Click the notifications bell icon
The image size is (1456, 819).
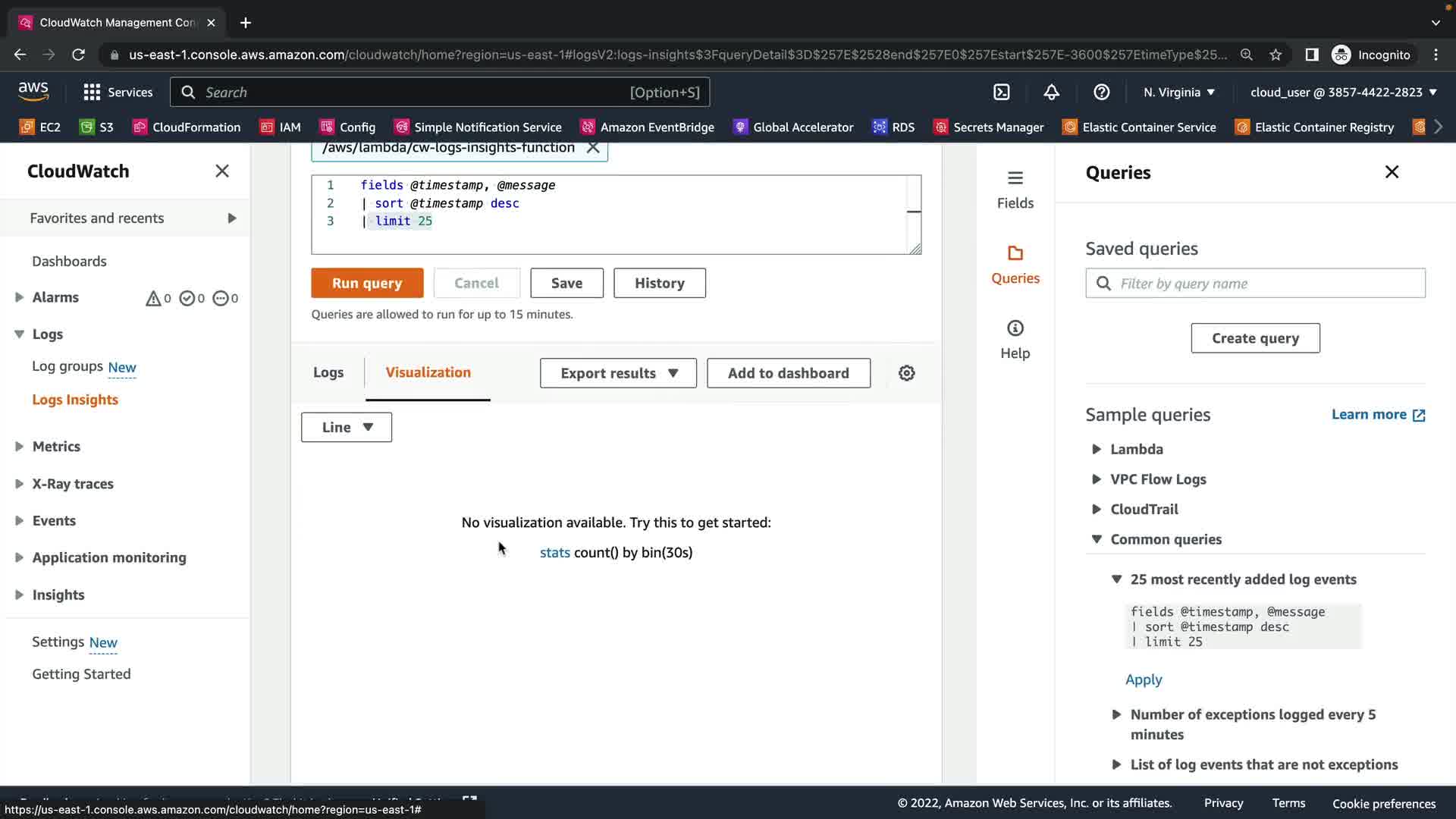1051,92
